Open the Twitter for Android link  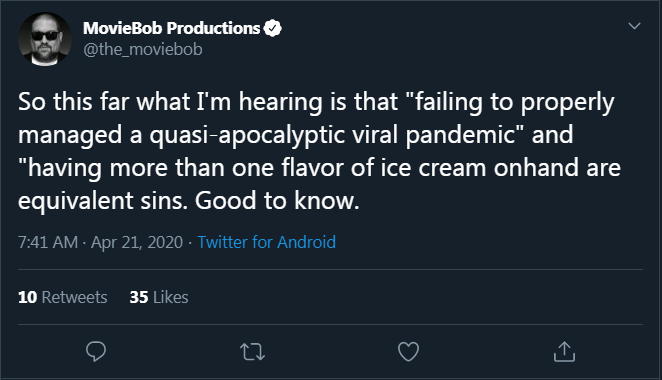[x=266, y=242]
